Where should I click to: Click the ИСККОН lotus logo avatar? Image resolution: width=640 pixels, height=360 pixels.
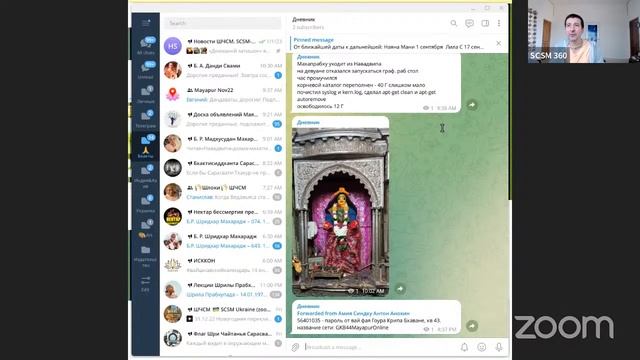(x=173, y=265)
